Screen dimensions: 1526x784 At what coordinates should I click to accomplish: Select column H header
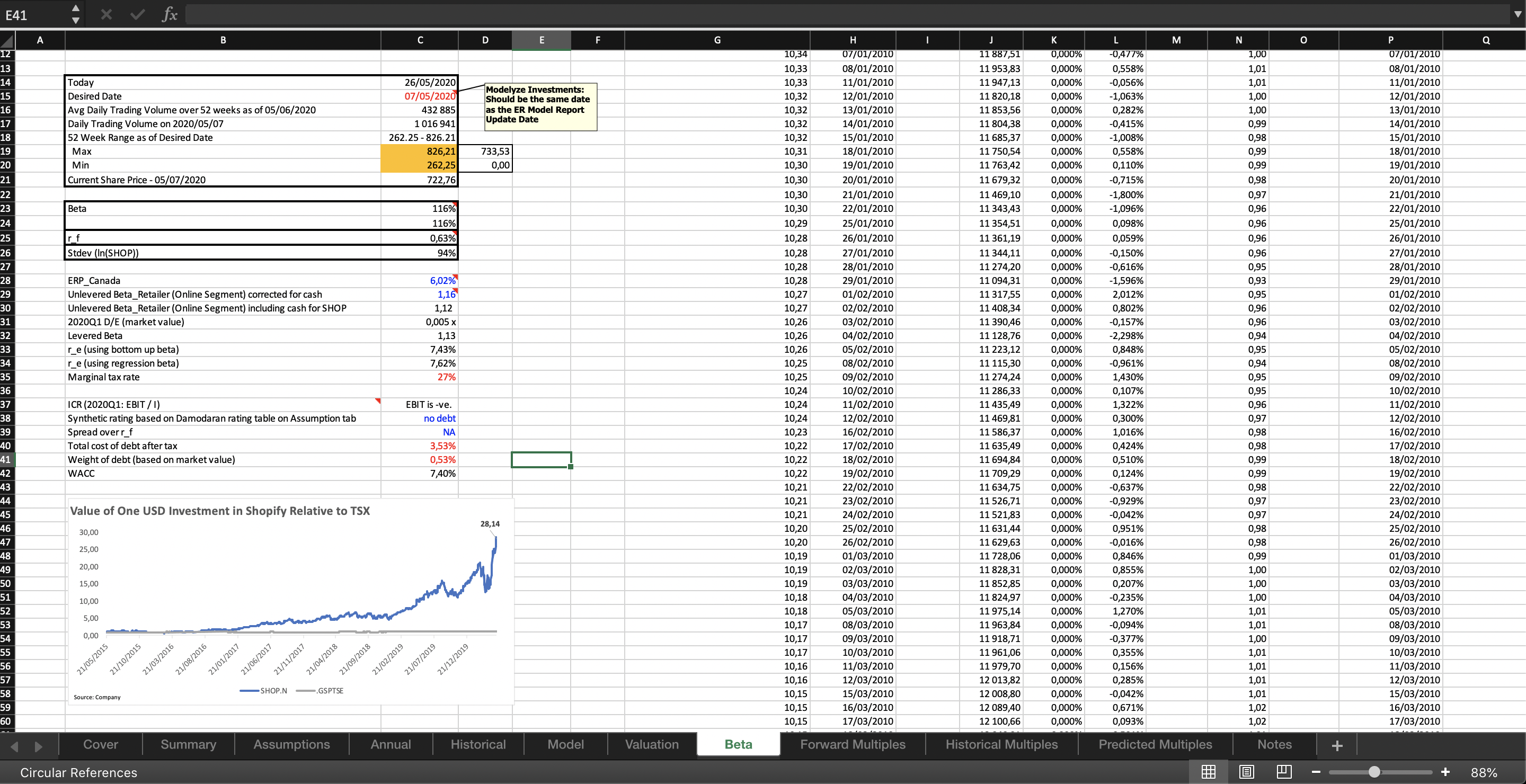[853, 40]
